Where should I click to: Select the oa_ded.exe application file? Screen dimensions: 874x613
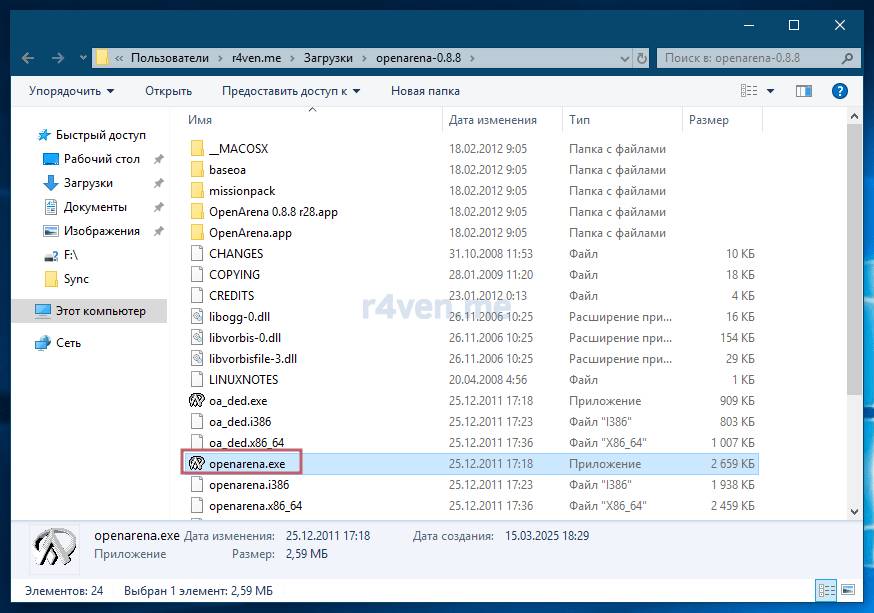pos(237,400)
